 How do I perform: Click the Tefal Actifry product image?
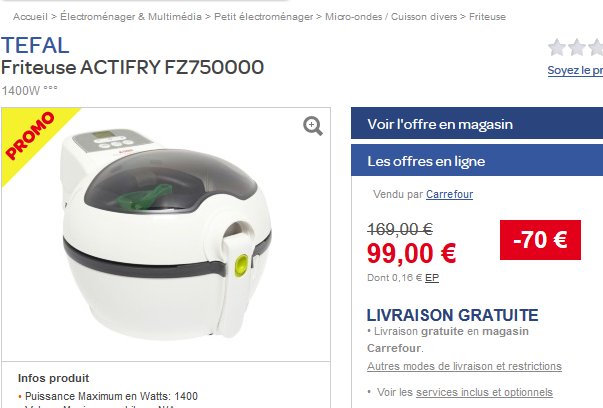pos(167,235)
